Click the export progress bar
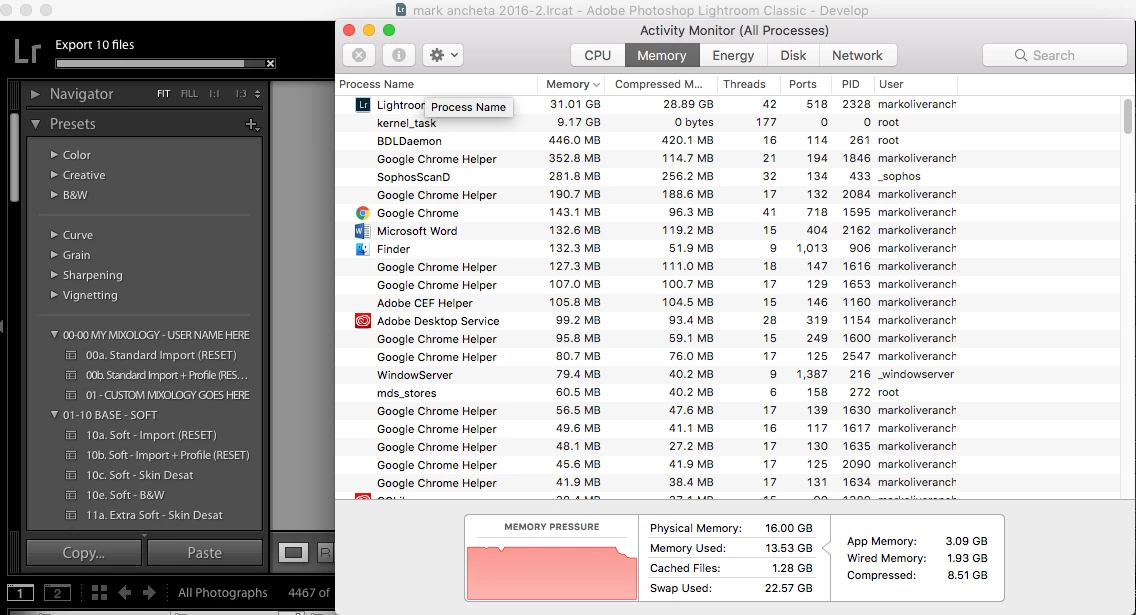Viewport: 1136px width, 615px height. click(x=160, y=64)
